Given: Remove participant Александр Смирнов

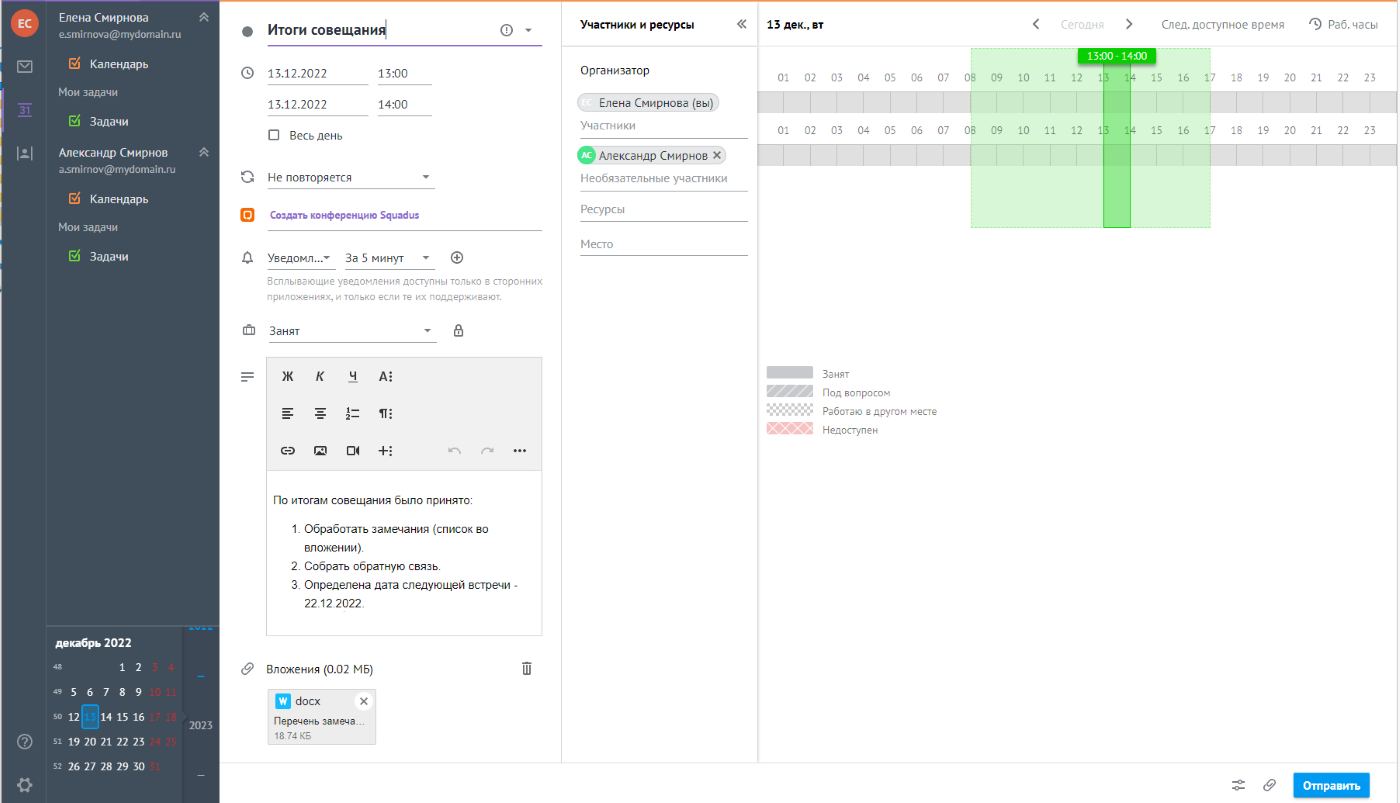Looking at the screenshot, I should (x=717, y=156).
